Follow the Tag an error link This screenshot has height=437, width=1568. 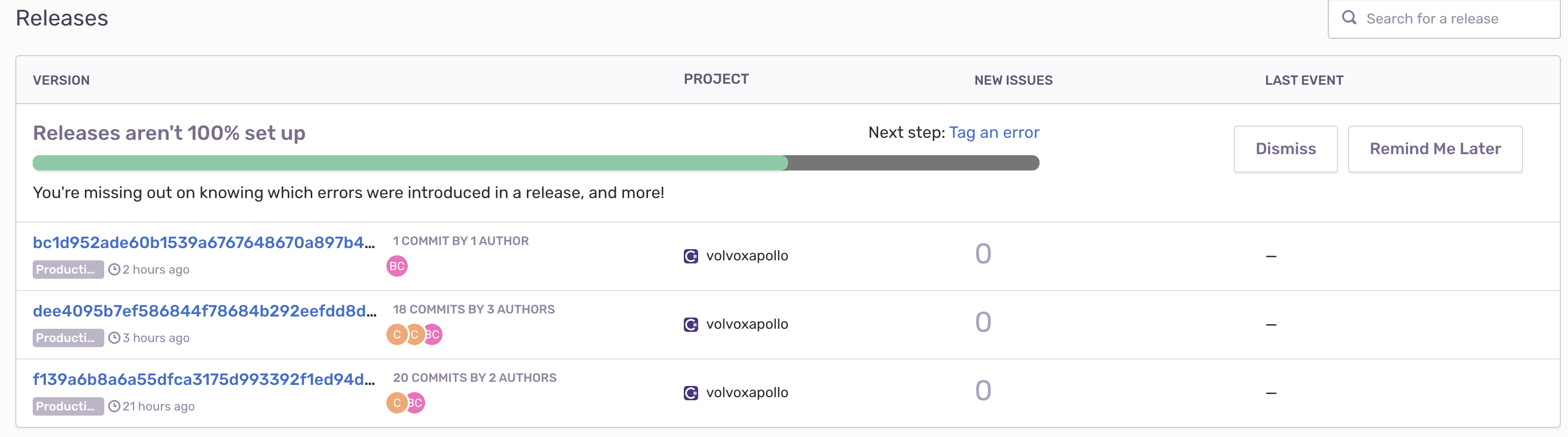(994, 133)
